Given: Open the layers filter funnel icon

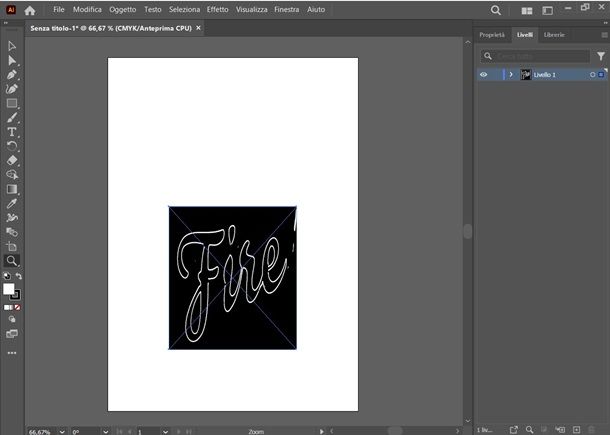Looking at the screenshot, I should (601, 56).
